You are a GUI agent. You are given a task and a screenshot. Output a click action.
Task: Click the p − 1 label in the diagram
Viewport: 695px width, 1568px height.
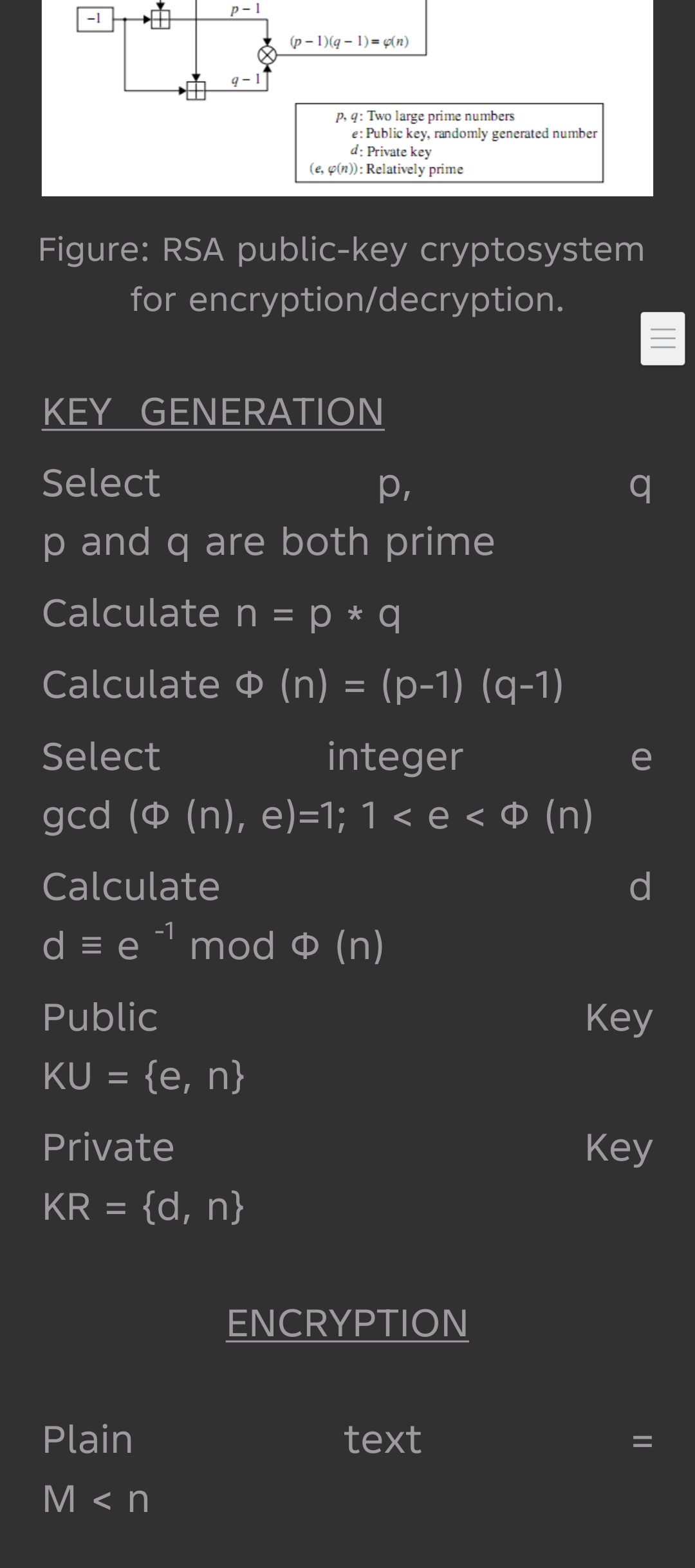click(245, 9)
